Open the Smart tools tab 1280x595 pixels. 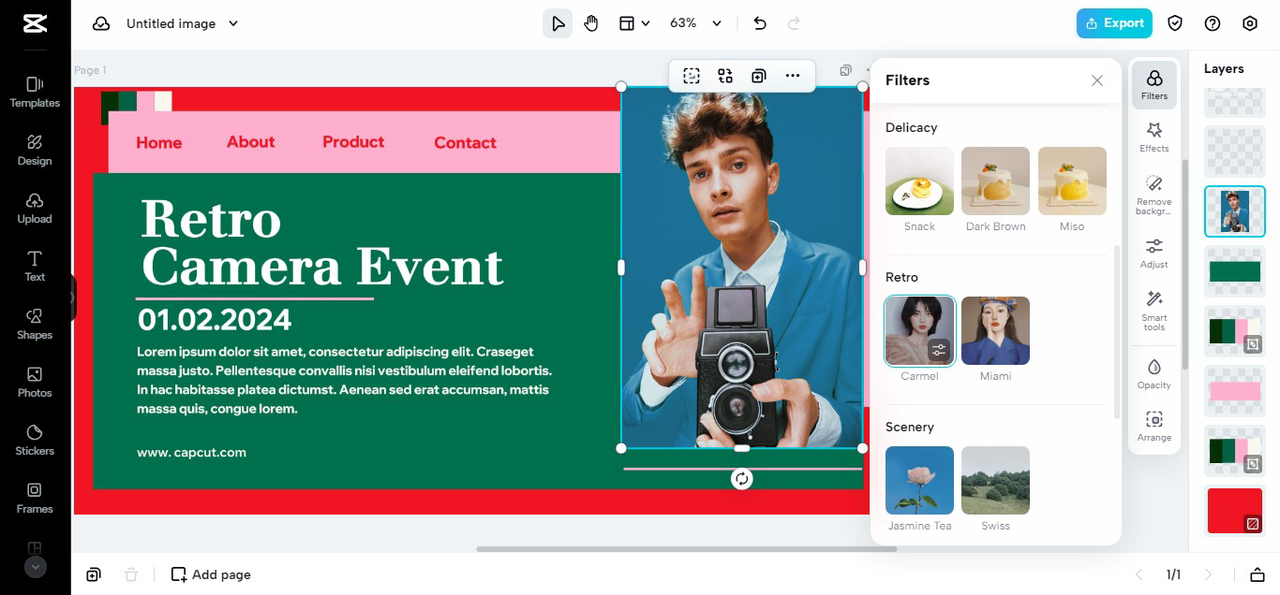(1154, 310)
